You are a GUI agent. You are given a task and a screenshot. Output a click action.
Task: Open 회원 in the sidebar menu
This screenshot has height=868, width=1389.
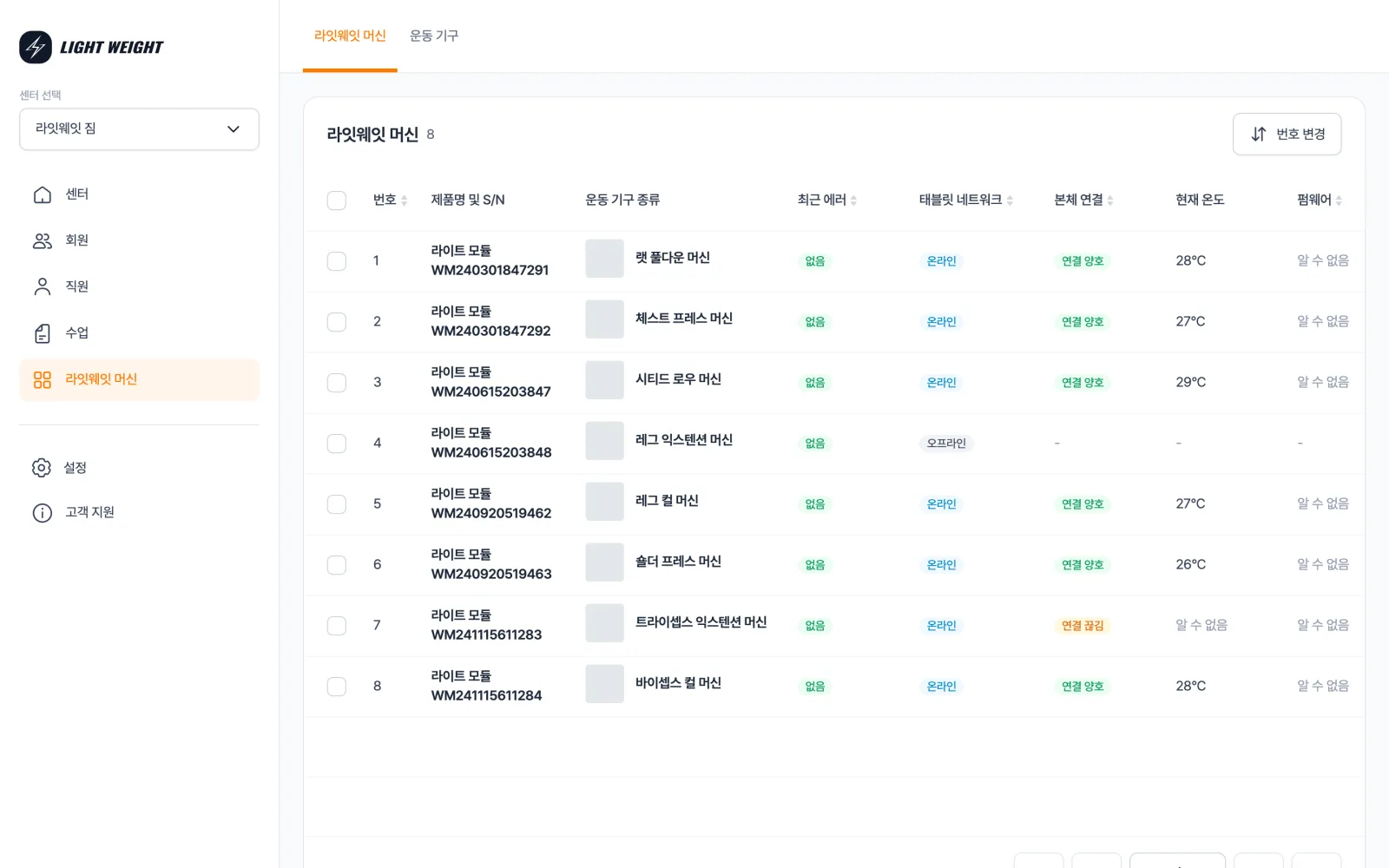coord(139,240)
